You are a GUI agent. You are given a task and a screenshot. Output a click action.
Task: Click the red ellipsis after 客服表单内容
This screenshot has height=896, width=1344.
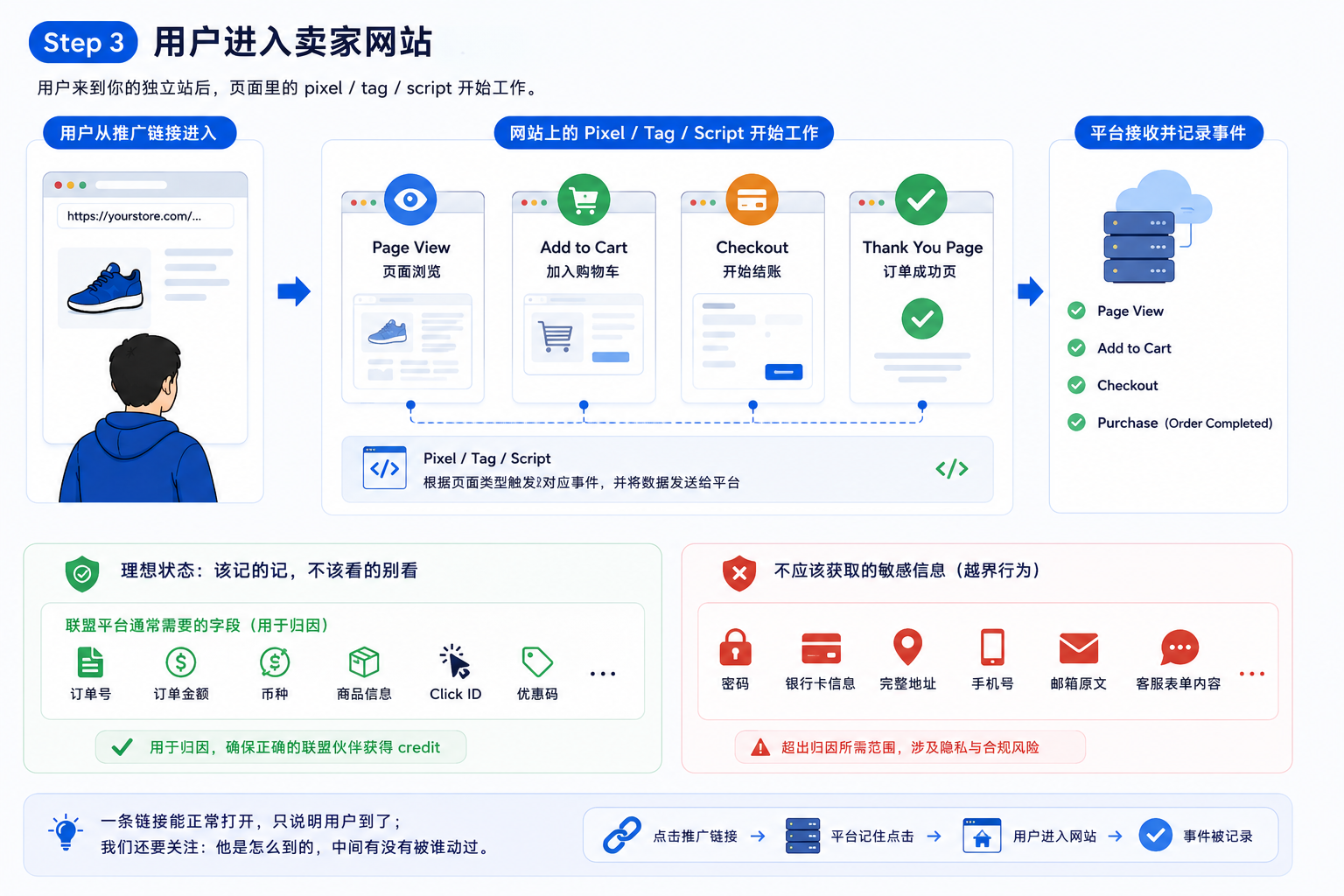[1252, 674]
